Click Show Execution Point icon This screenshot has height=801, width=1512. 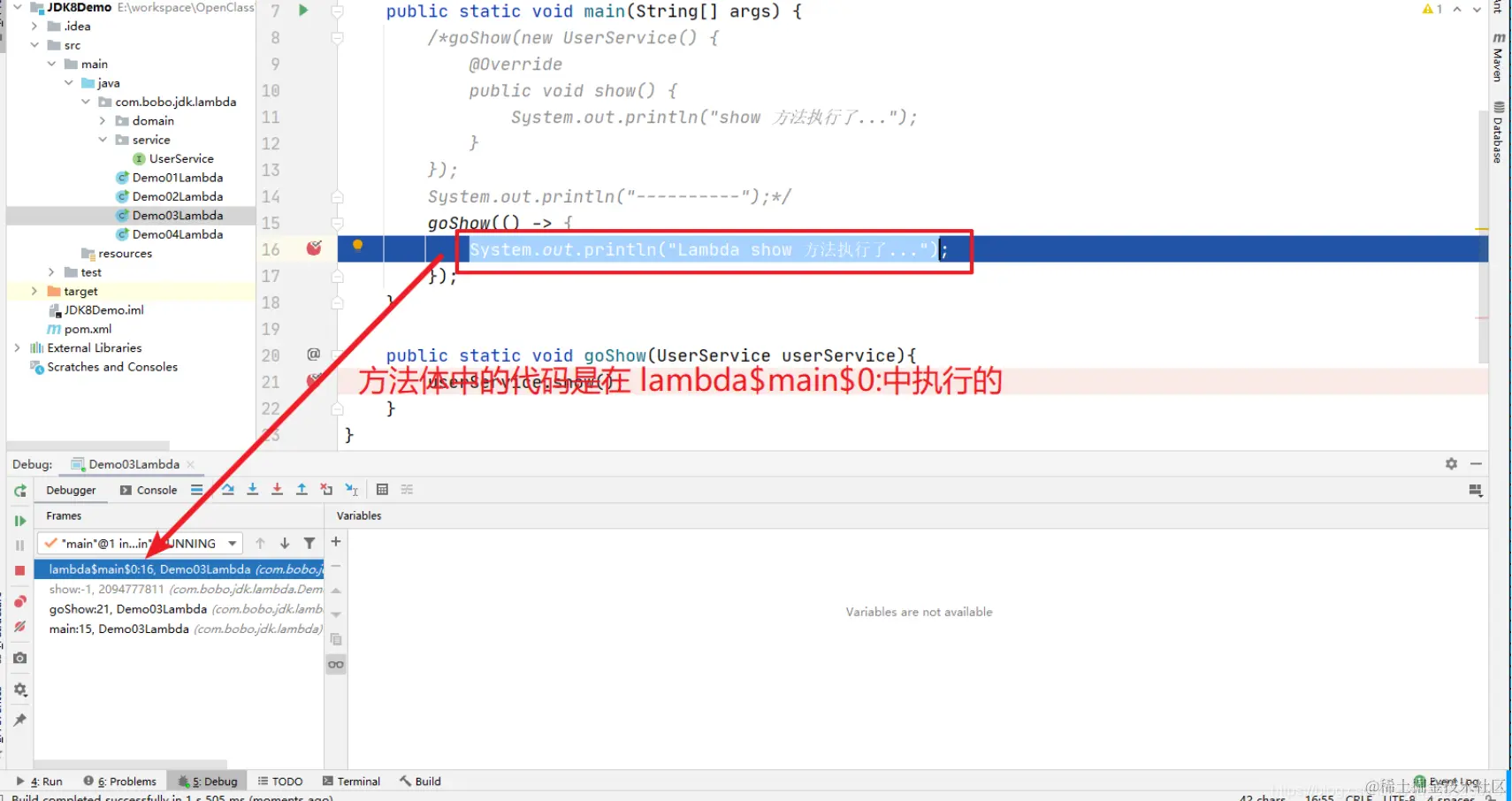click(196, 490)
